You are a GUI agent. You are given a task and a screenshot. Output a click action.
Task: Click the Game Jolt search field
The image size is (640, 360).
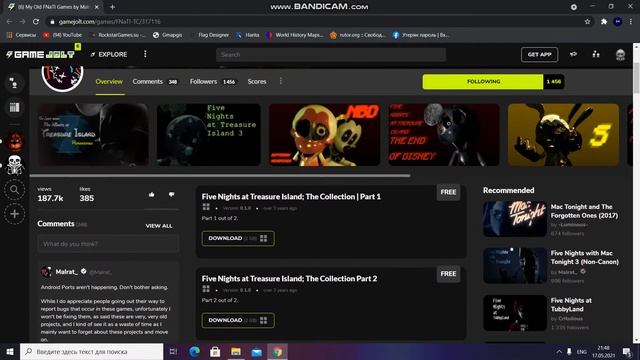[x=331, y=54]
